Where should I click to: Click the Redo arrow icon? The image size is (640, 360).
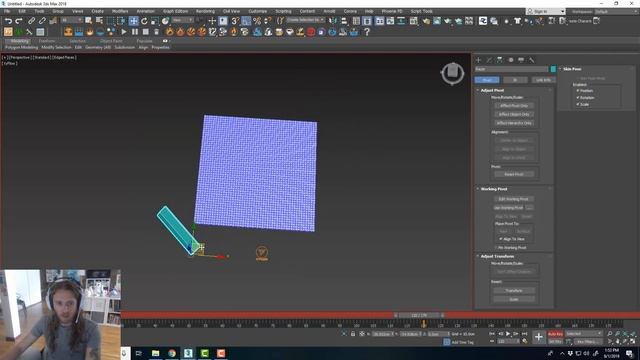pos(19,21)
